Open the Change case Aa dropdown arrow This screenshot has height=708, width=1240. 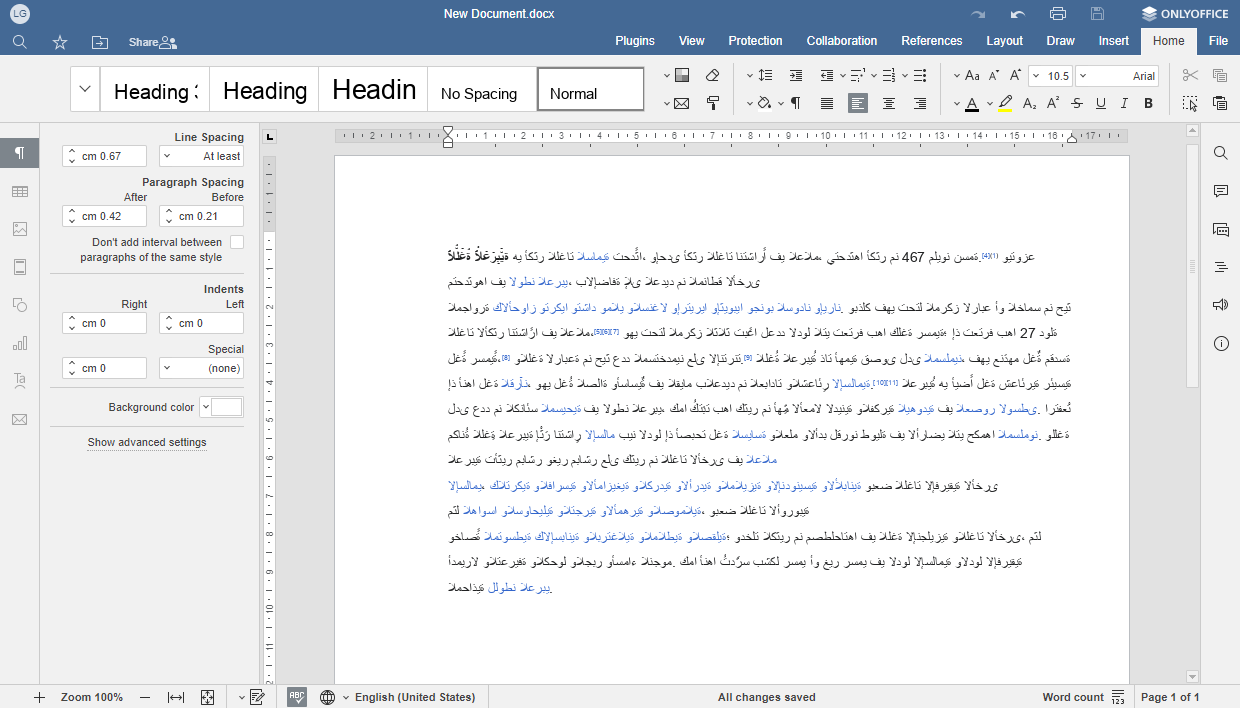coord(958,75)
